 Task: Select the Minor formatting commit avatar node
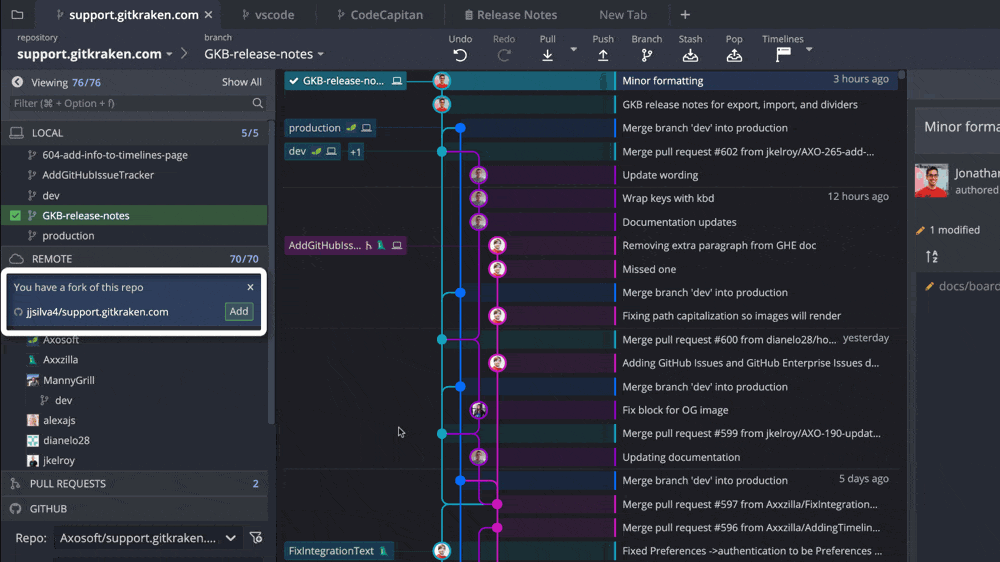(441, 80)
